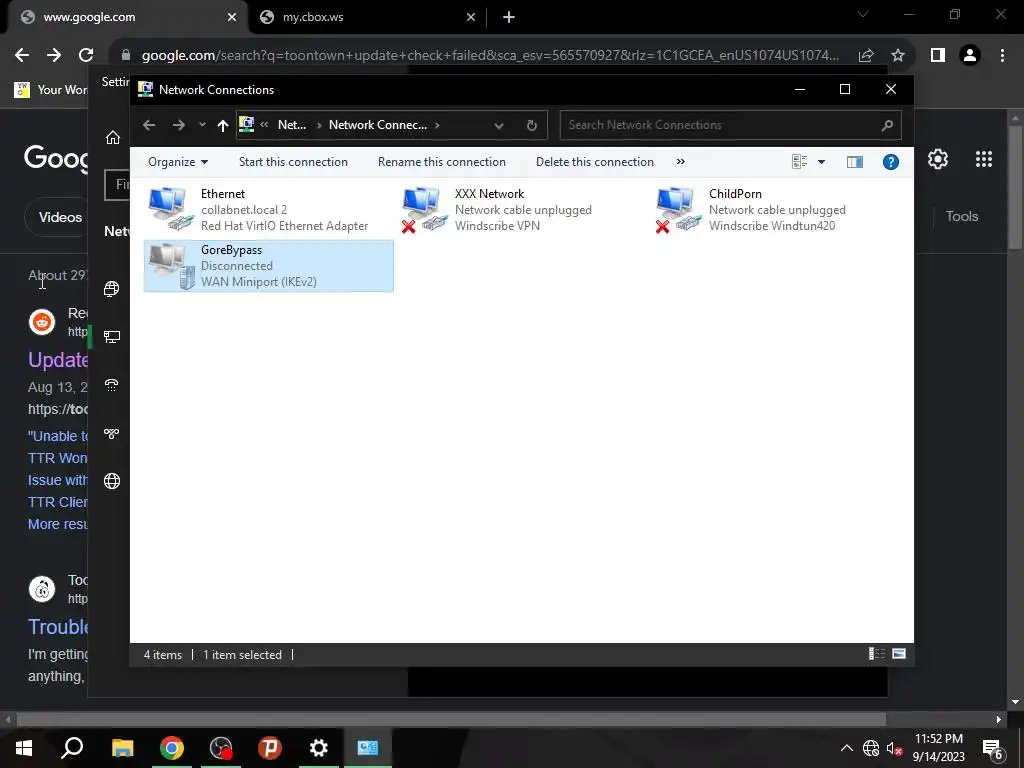
Task: Switch to large icons view in status bar
Action: click(x=899, y=654)
